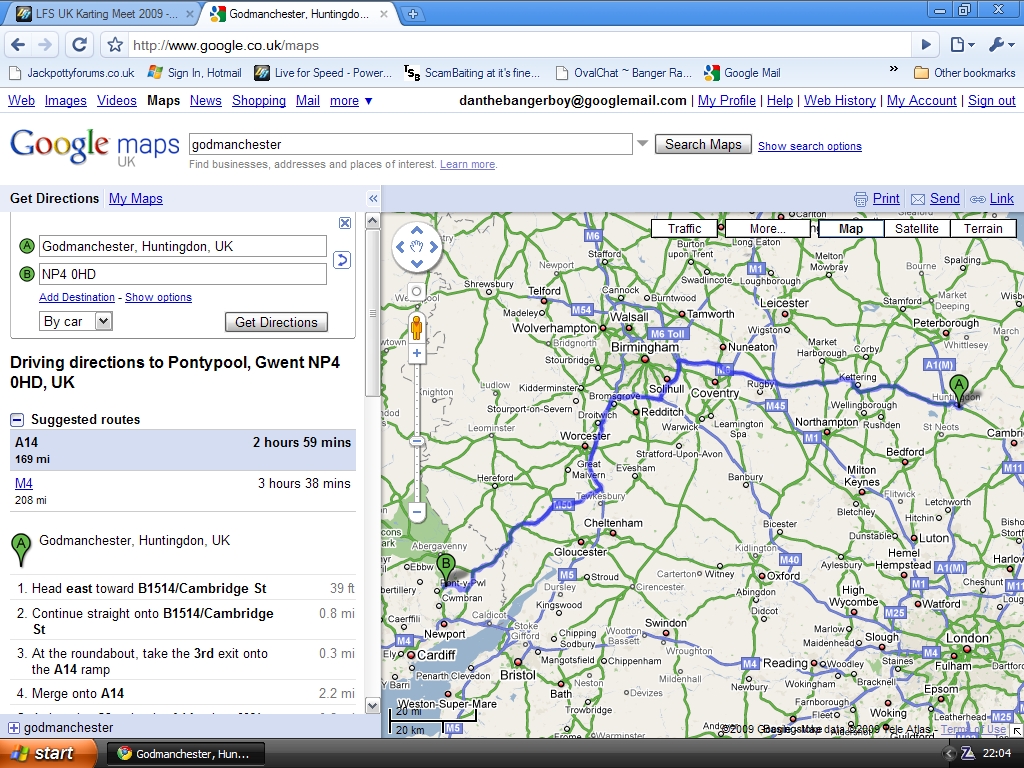This screenshot has height=768, width=1024.
Task: Select the M4 alternative route
Action: coord(24,484)
